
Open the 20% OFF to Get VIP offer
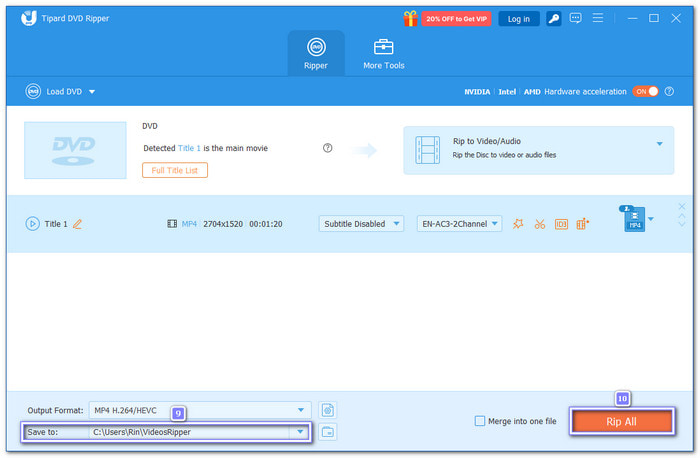click(x=456, y=19)
